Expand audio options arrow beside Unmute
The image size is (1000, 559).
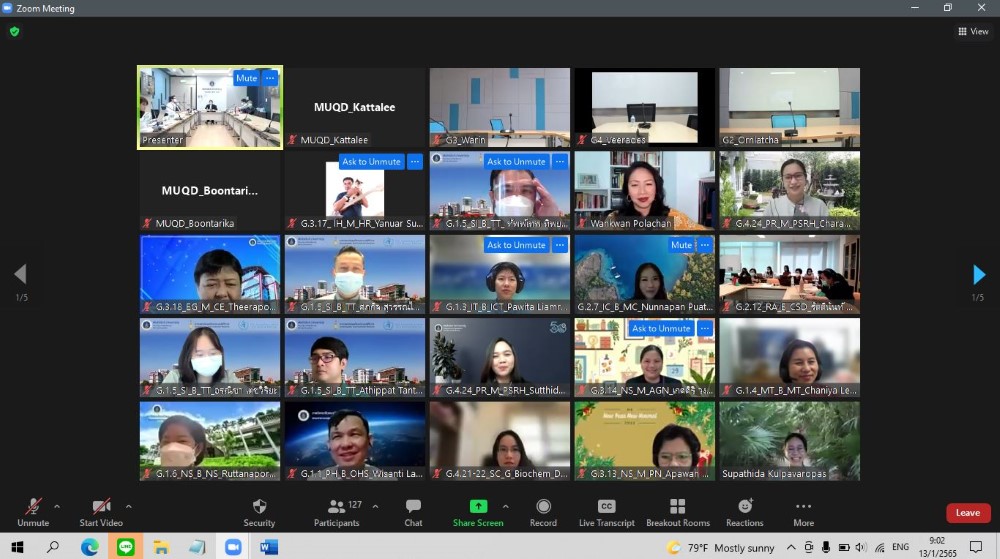[x=57, y=506]
